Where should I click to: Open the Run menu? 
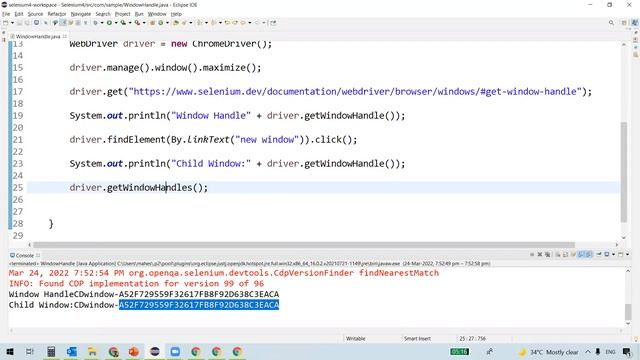pyautogui.click(x=139, y=14)
